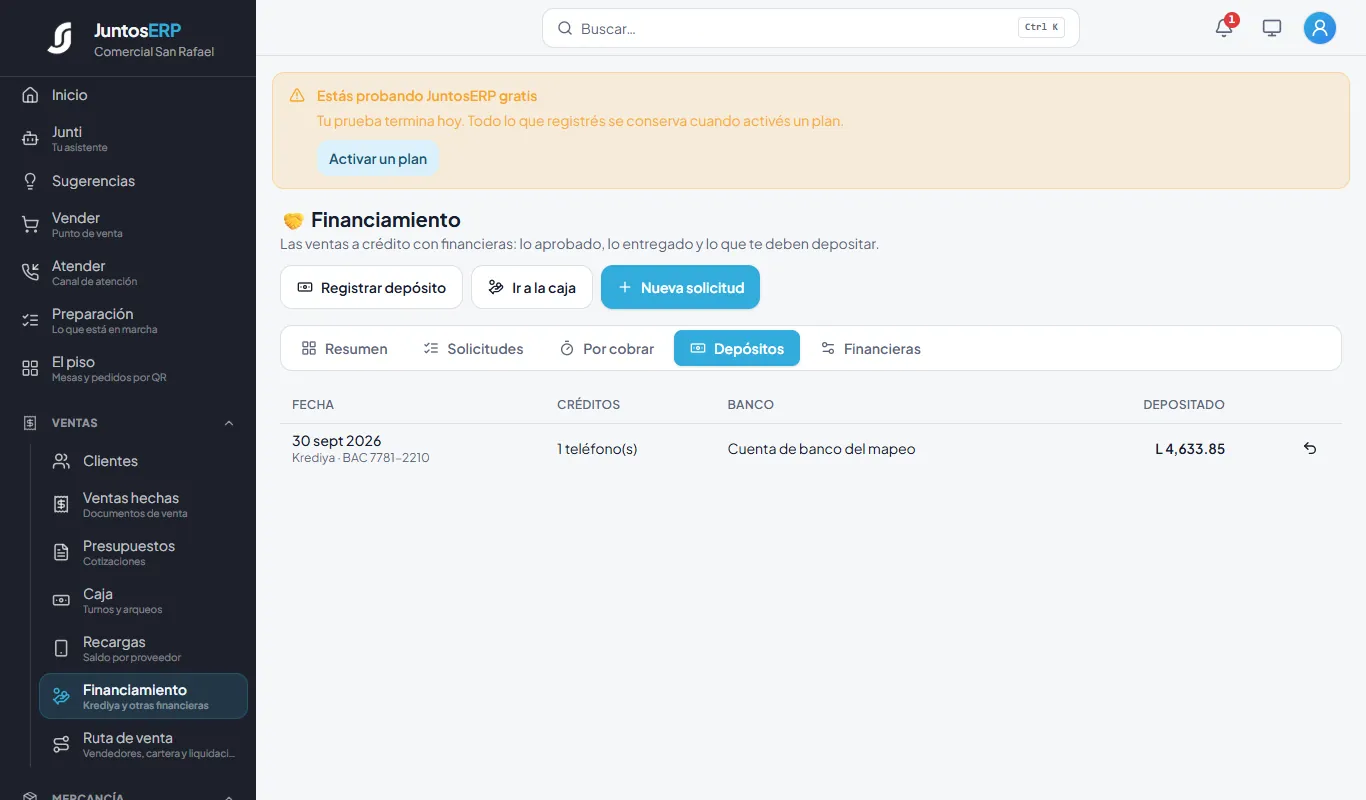Open Atender canal de atención
This screenshot has width=1366, height=800.
tap(128, 272)
